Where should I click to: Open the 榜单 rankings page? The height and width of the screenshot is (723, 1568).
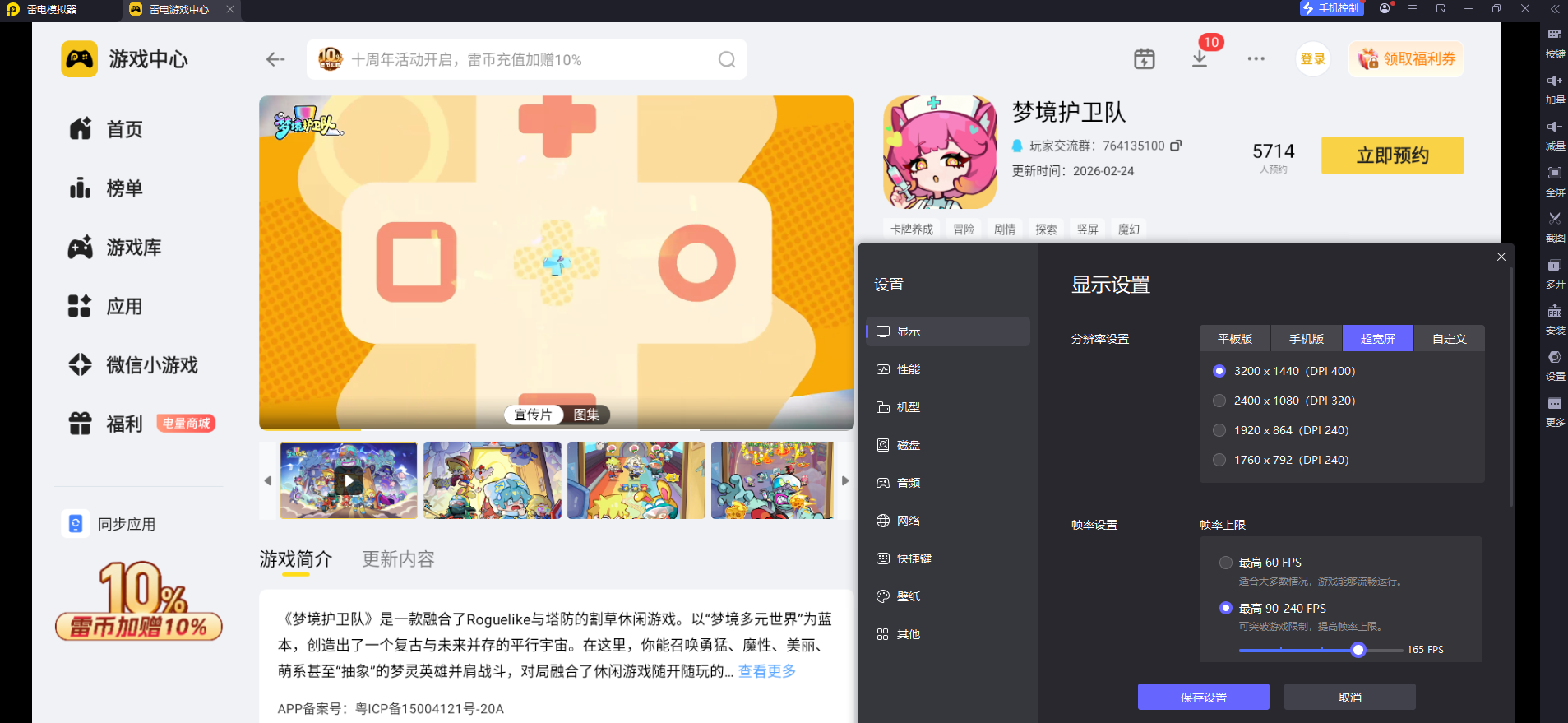(107, 188)
